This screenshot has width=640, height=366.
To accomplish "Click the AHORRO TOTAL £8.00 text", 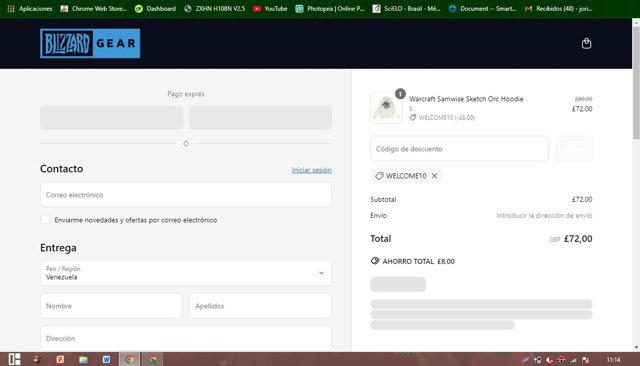I will click(x=418, y=261).
